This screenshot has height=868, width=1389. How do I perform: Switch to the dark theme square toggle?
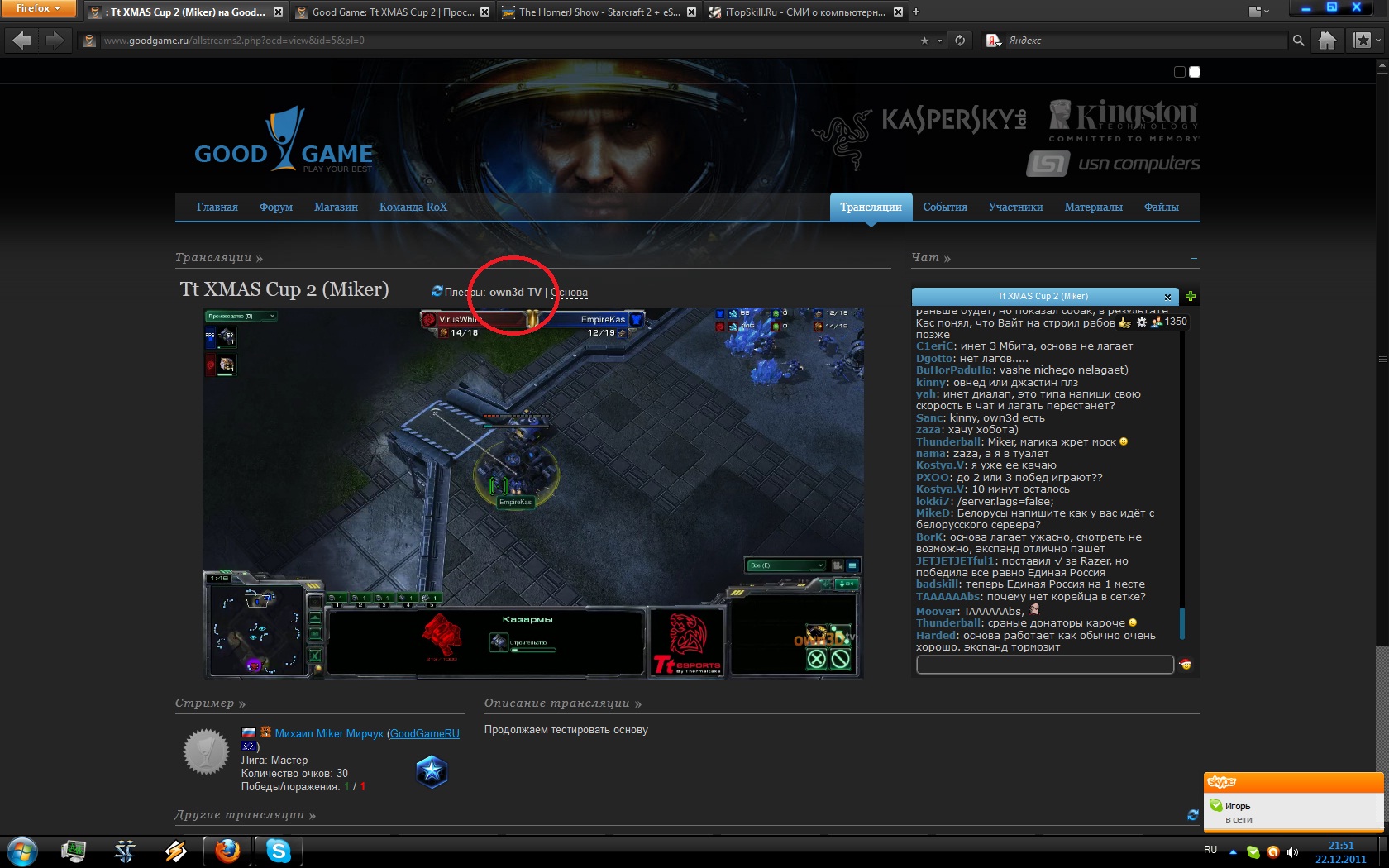[x=1180, y=72]
